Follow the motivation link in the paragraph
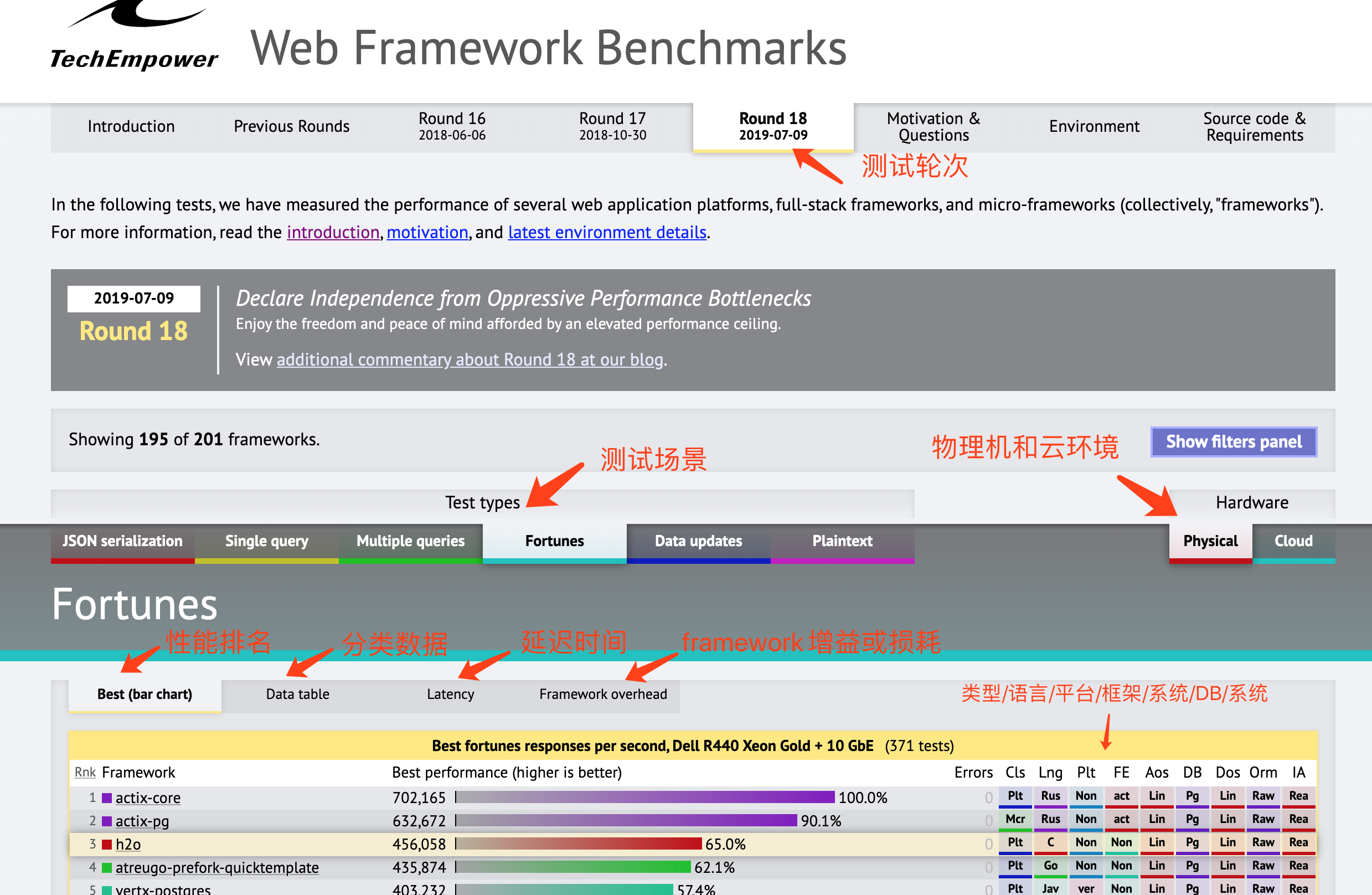Image resolution: width=1372 pixels, height=895 pixels. (x=427, y=233)
